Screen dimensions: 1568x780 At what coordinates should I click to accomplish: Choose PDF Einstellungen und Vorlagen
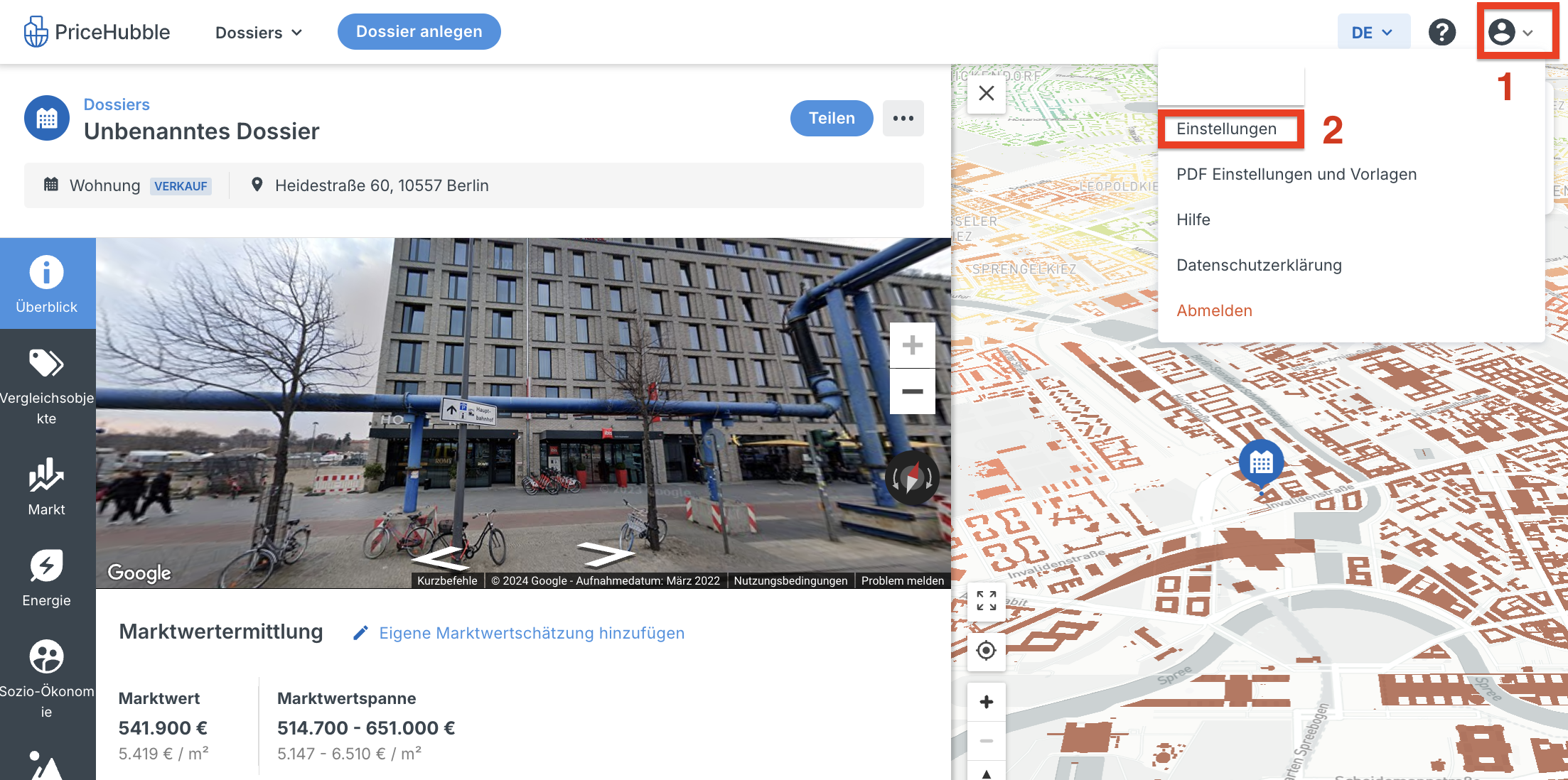tap(1296, 174)
